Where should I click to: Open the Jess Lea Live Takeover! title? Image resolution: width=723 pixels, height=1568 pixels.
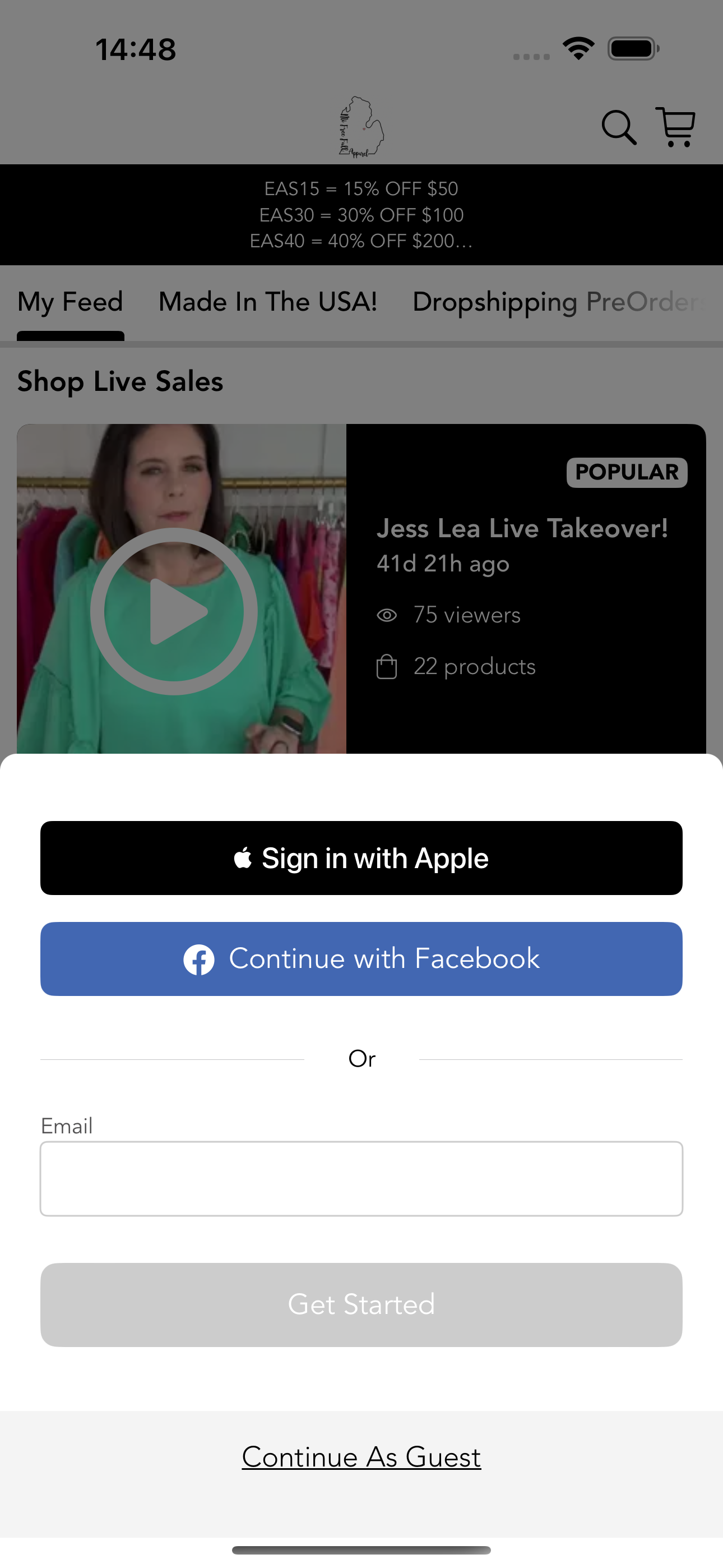522,528
